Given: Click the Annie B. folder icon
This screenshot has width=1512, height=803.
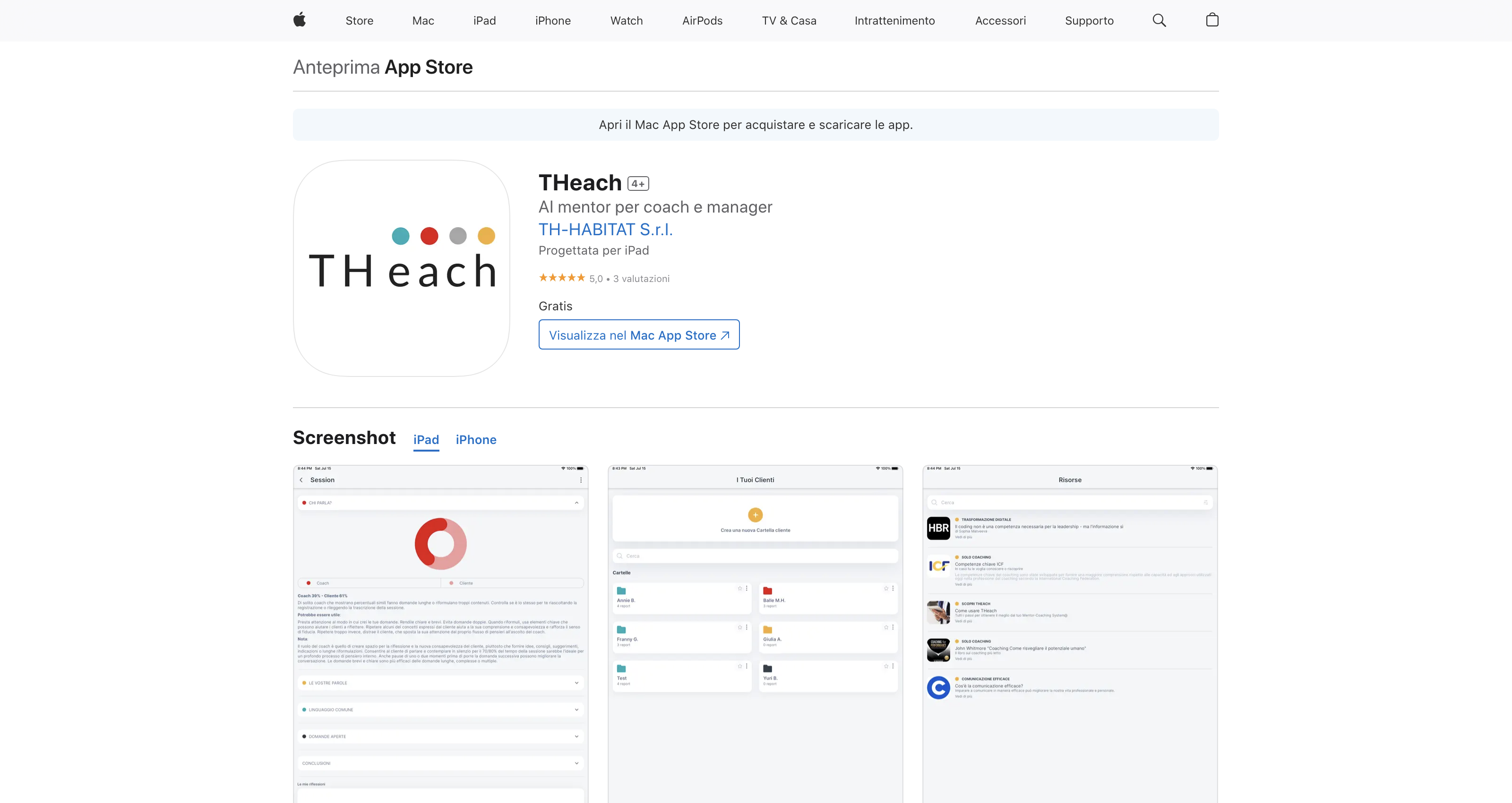Looking at the screenshot, I should (621, 590).
